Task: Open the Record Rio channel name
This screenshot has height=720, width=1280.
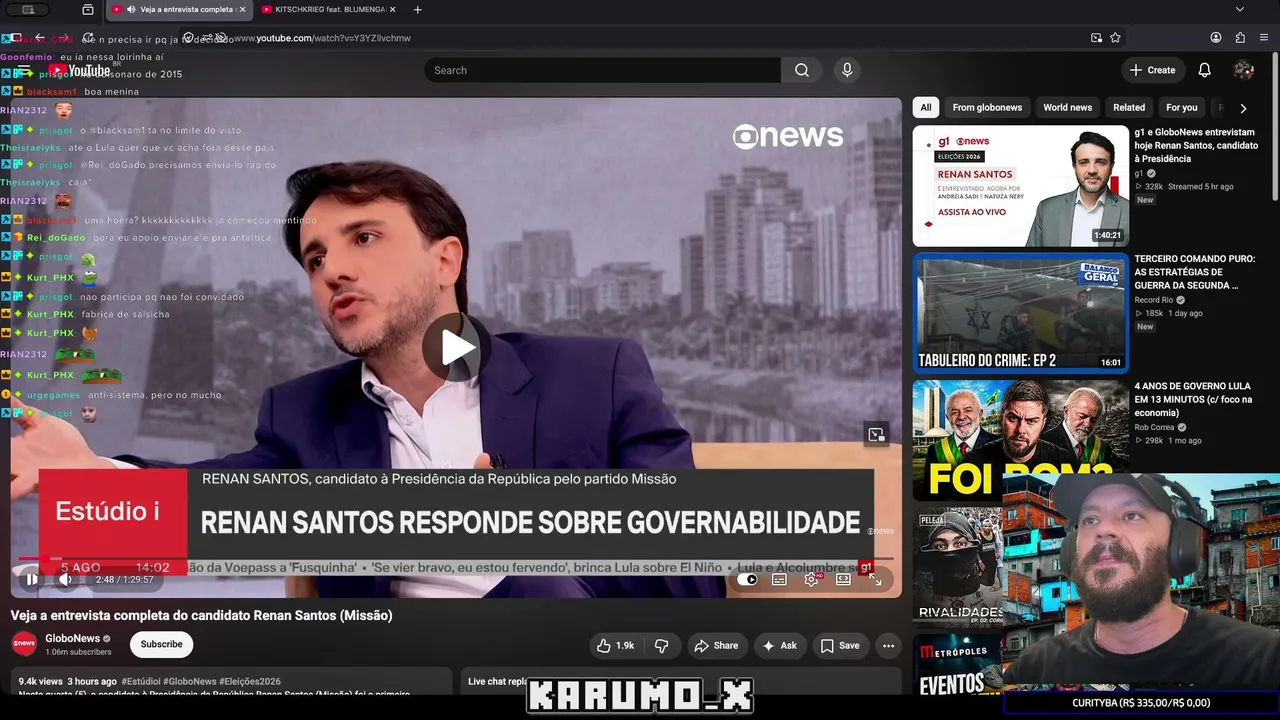Action: click(1154, 300)
